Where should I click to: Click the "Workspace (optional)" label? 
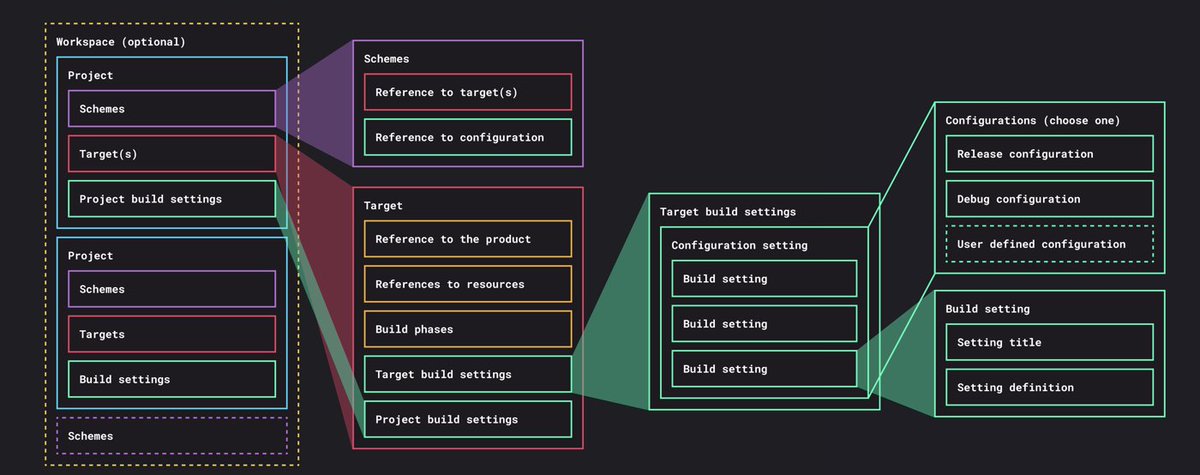(120, 42)
